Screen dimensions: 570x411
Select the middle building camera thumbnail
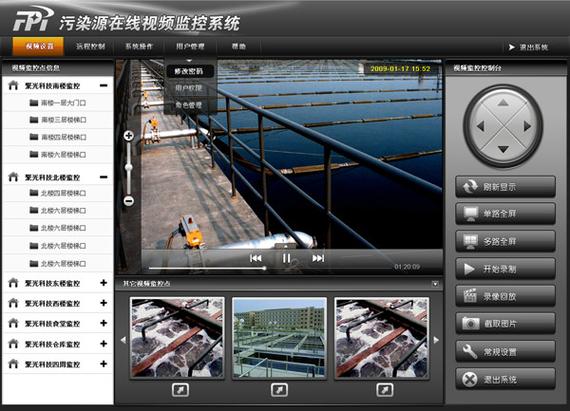279,338
